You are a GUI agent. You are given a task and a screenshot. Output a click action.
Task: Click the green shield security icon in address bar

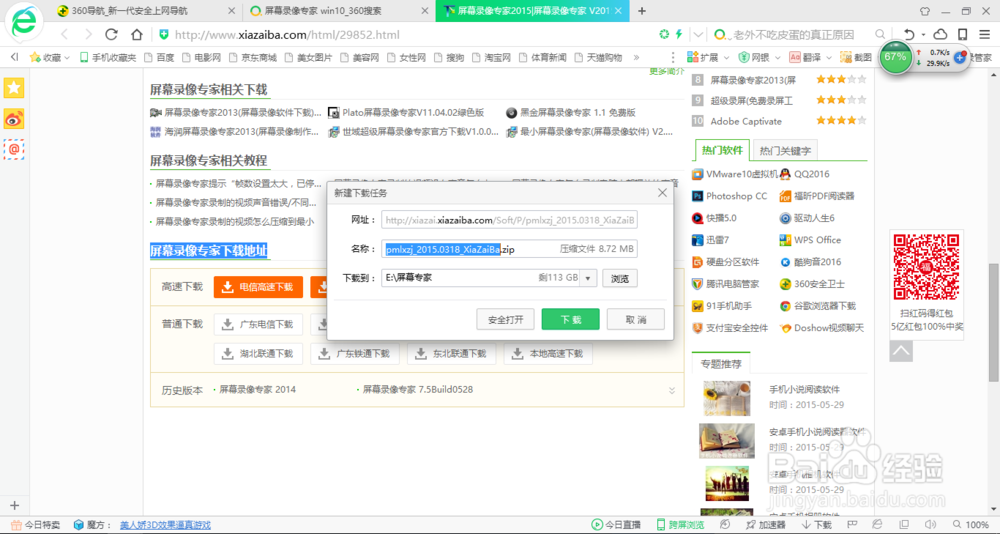tap(164, 34)
